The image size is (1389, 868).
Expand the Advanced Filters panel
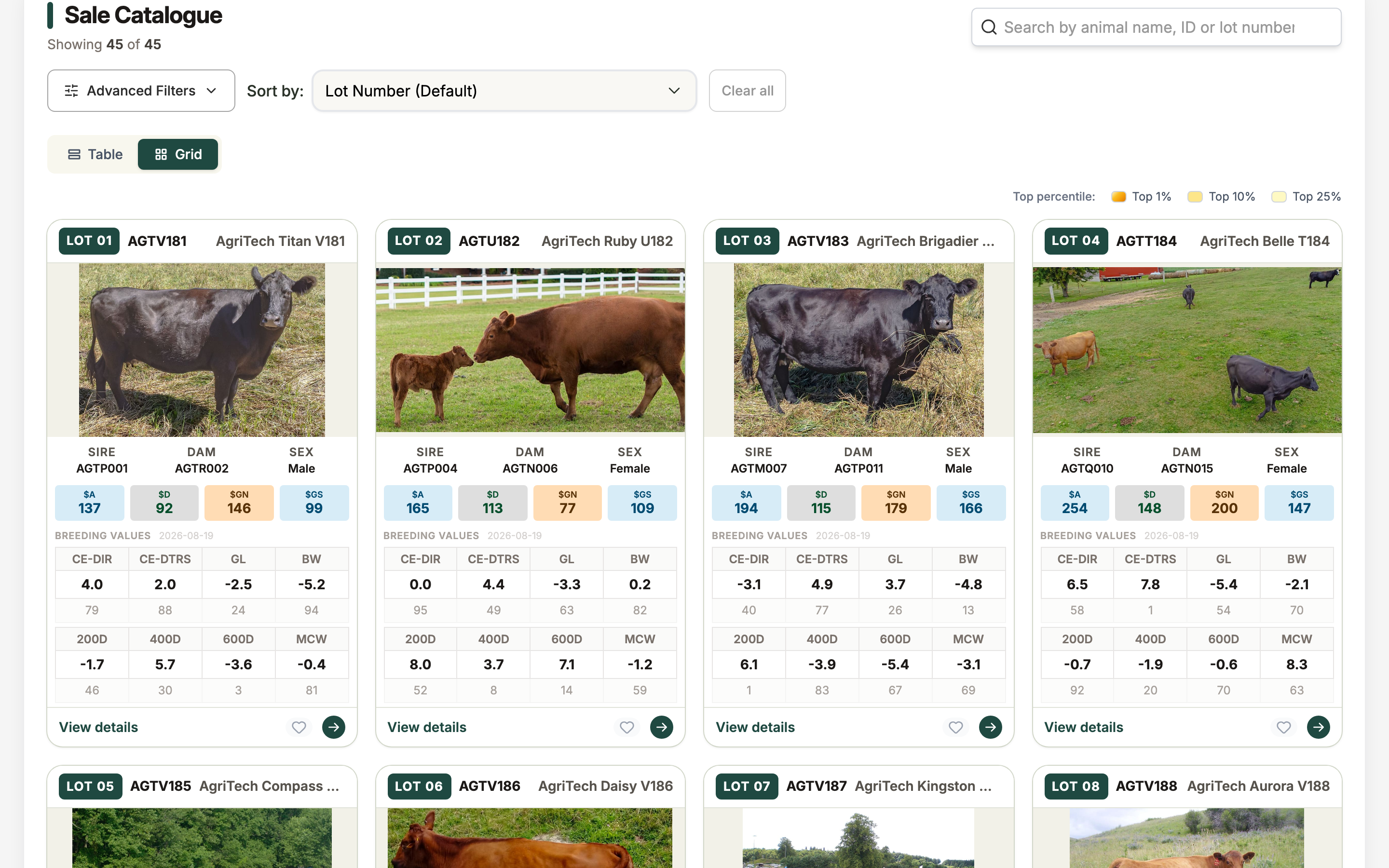coord(141,91)
